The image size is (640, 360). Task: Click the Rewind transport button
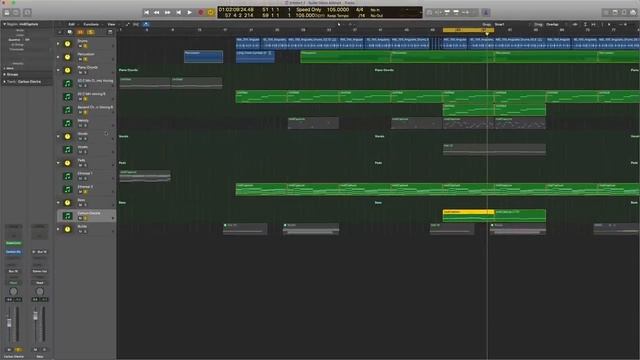157,13
